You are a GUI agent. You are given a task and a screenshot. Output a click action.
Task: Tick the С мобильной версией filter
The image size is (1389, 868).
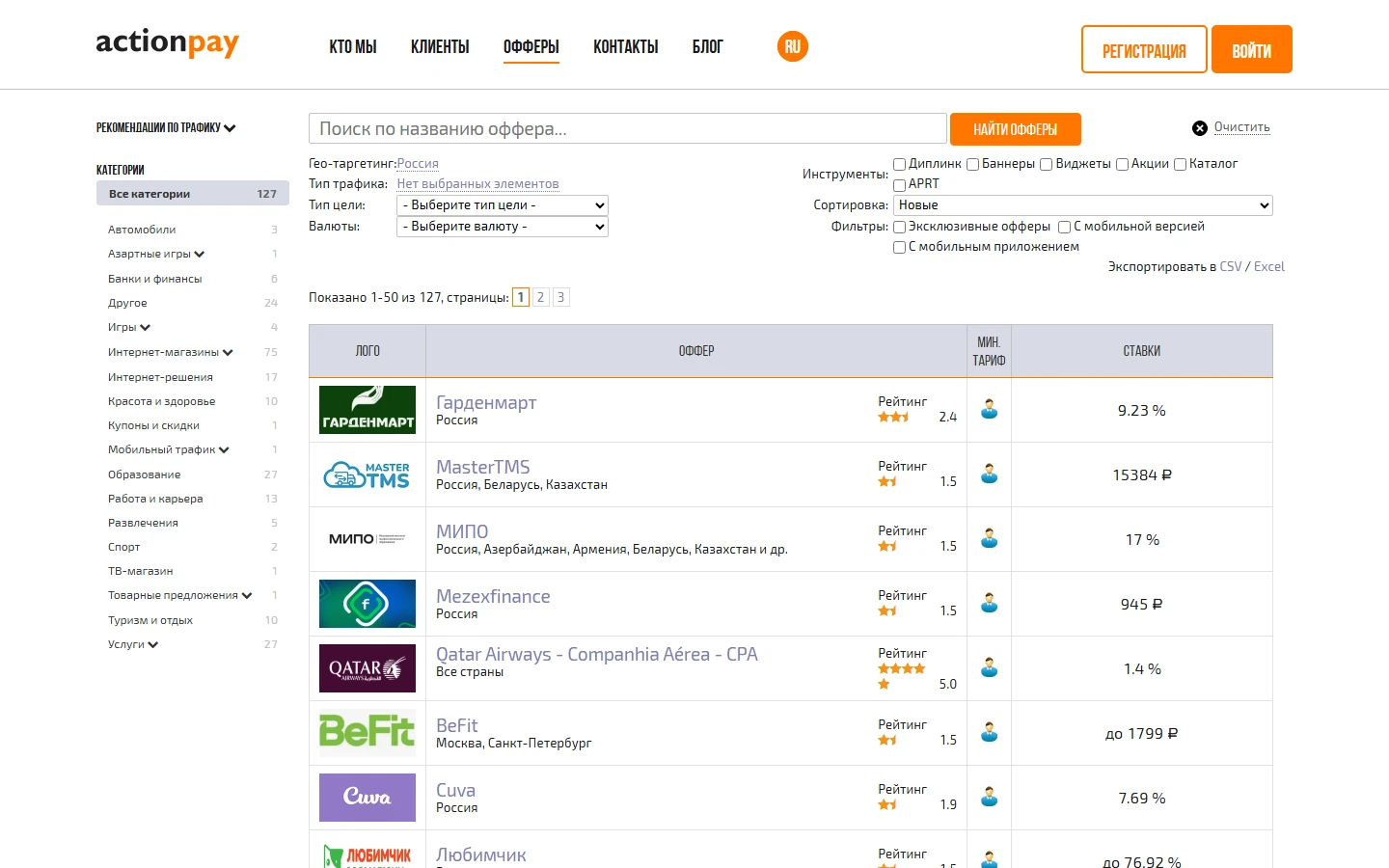[x=1065, y=228]
